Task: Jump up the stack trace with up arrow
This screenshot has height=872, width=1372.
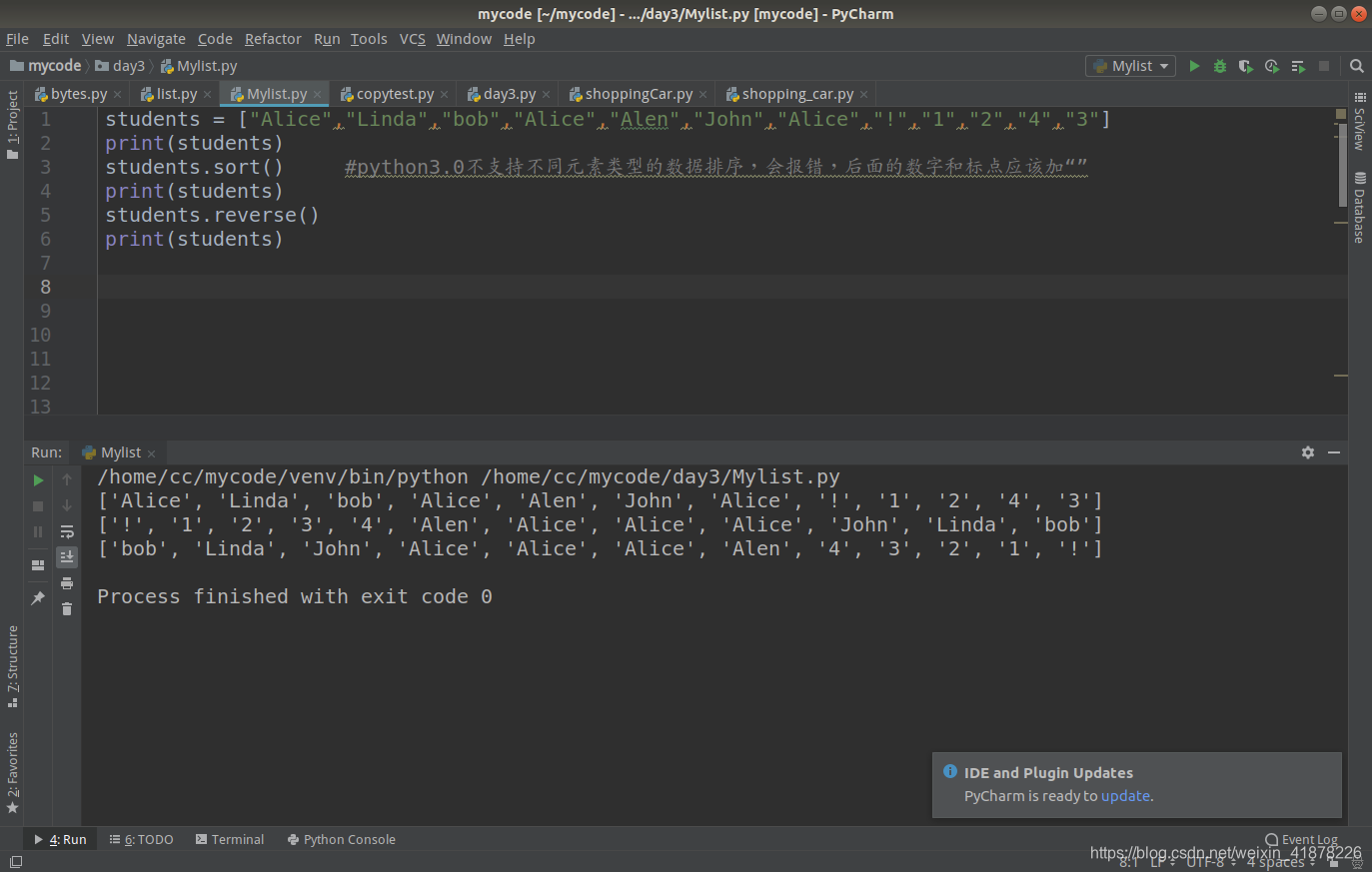Action: pos(67,480)
